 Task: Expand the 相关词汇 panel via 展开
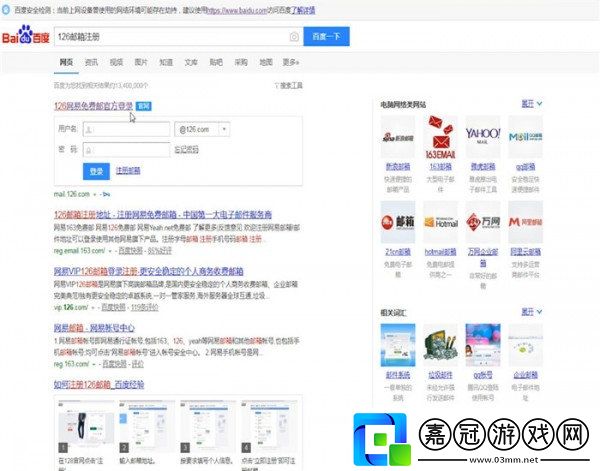click(x=531, y=312)
